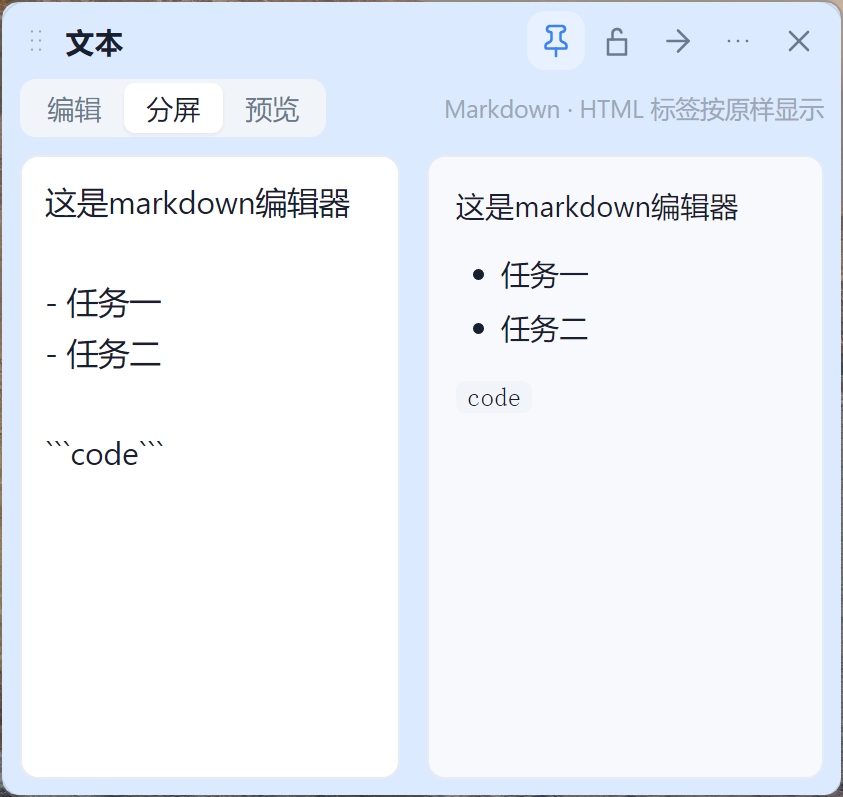This screenshot has width=843, height=797.
Task: Click the editor line 这是markdown编辑器
Action: [x=197, y=203]
